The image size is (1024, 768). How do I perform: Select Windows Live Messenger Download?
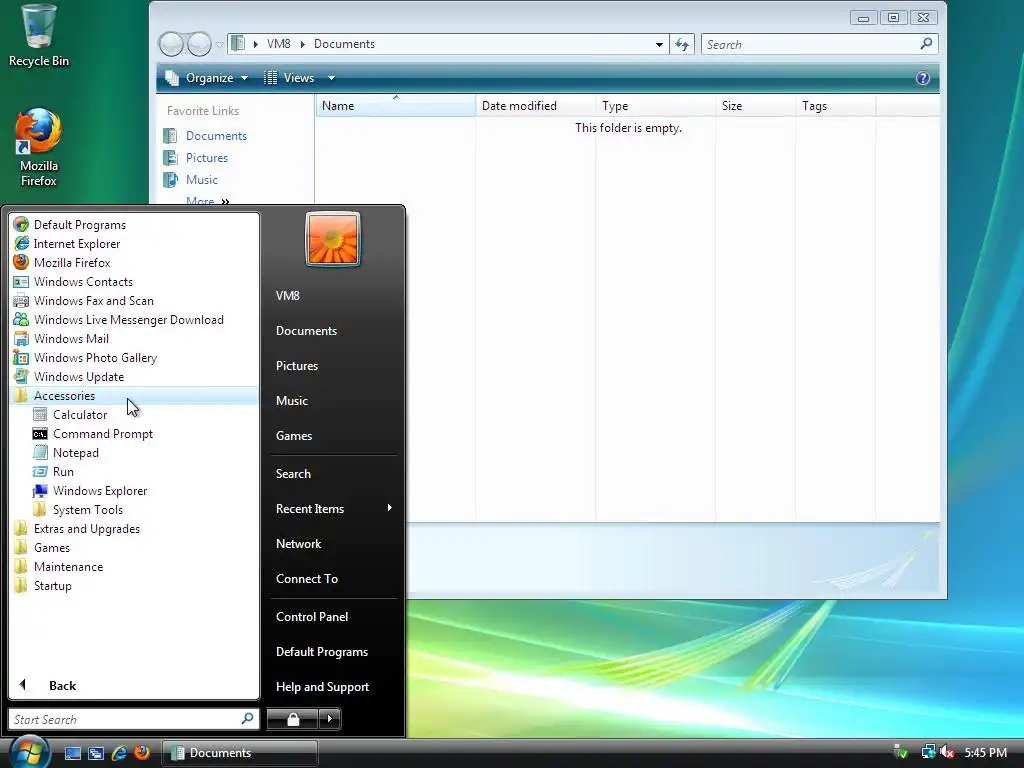tap(129, 319)
